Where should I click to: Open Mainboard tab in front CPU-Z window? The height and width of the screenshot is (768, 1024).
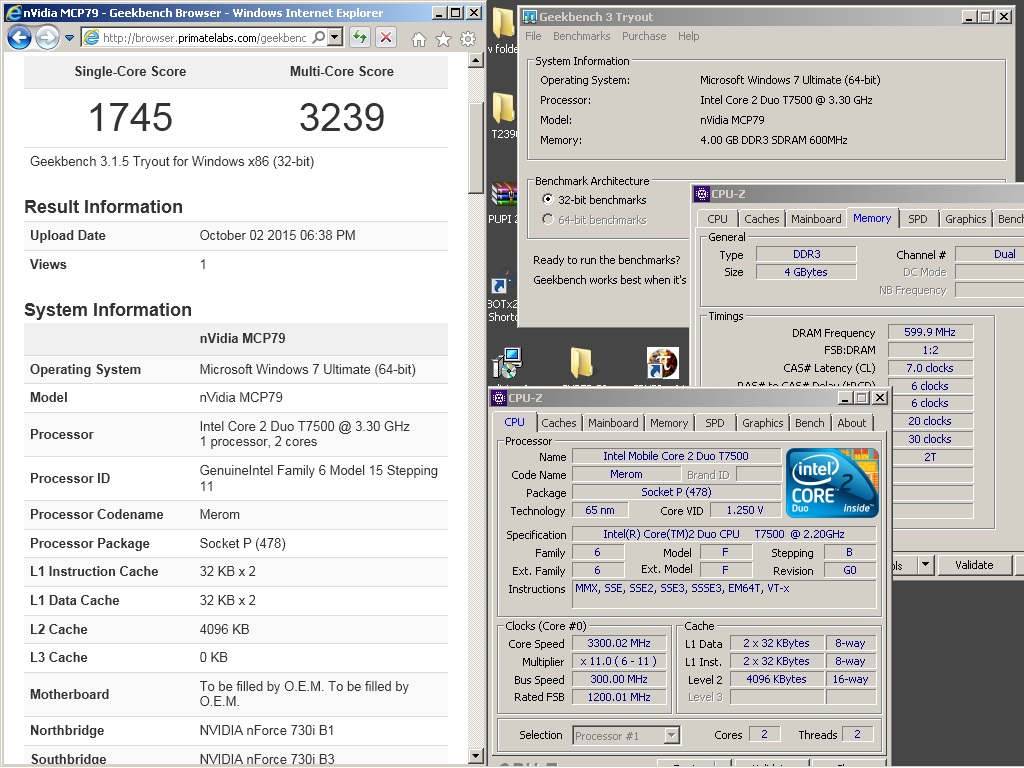[x=613, y=423]
